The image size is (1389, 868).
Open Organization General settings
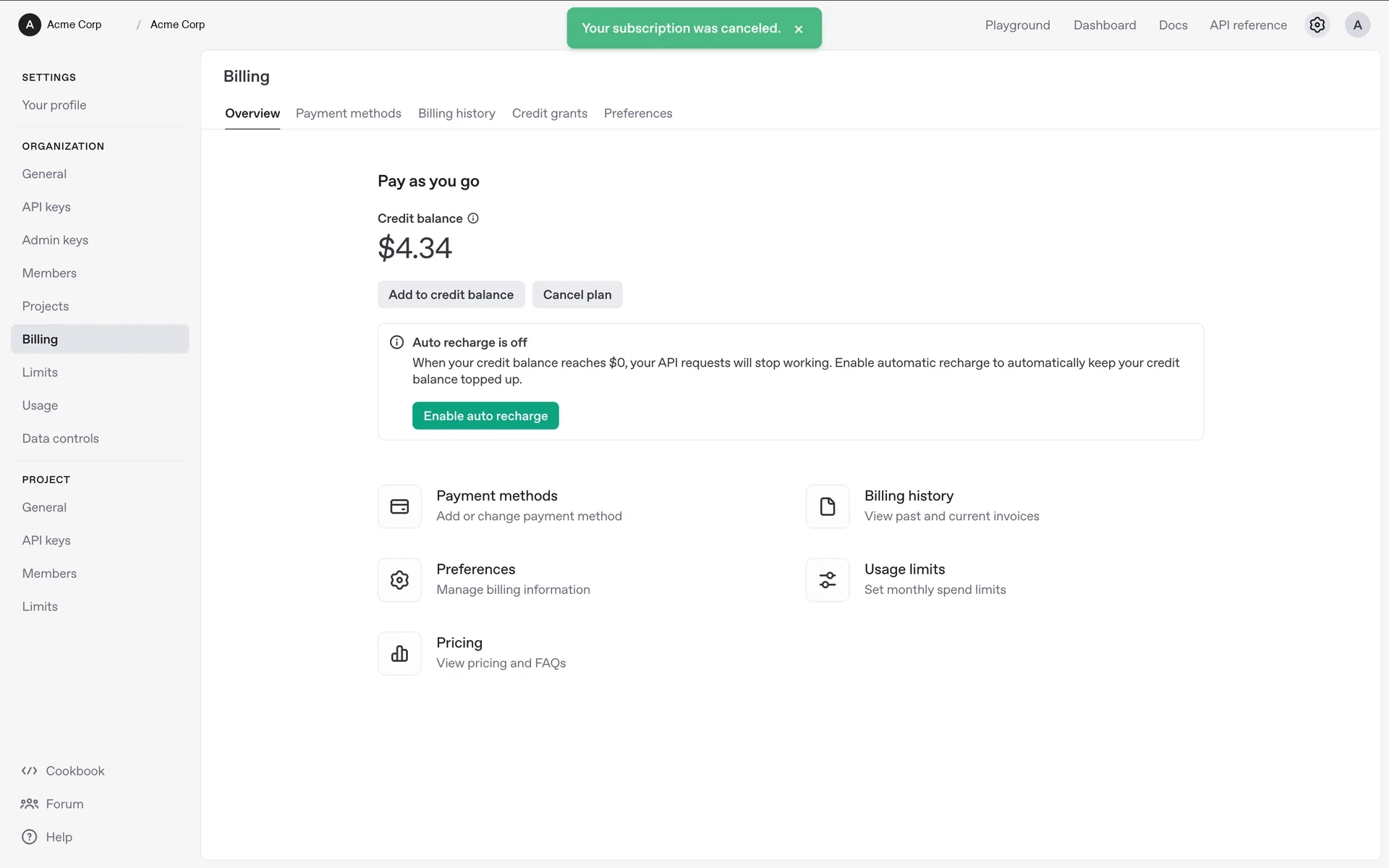[x=44, y=174]
